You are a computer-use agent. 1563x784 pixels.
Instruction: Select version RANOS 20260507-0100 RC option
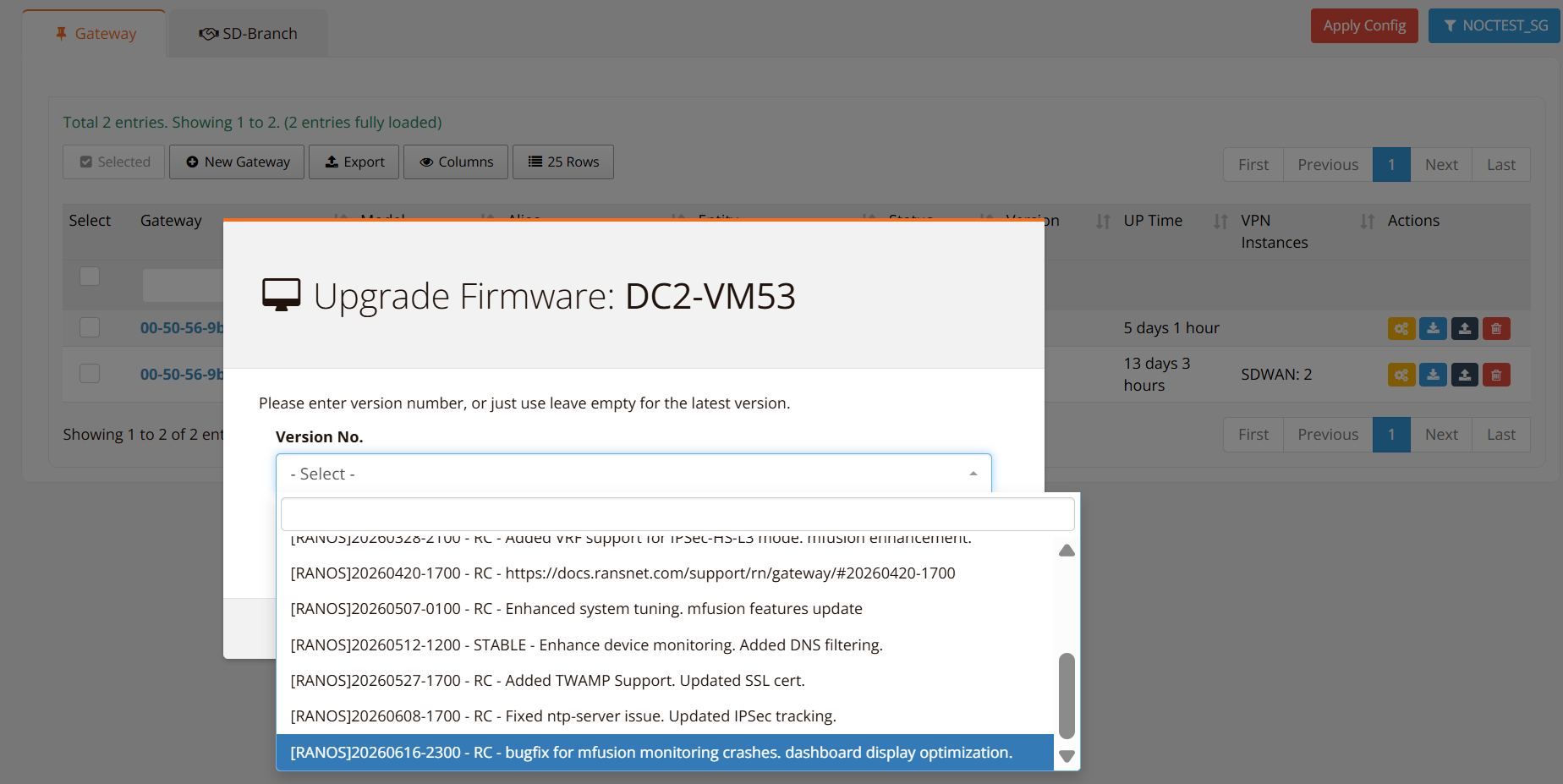(665, 609)
